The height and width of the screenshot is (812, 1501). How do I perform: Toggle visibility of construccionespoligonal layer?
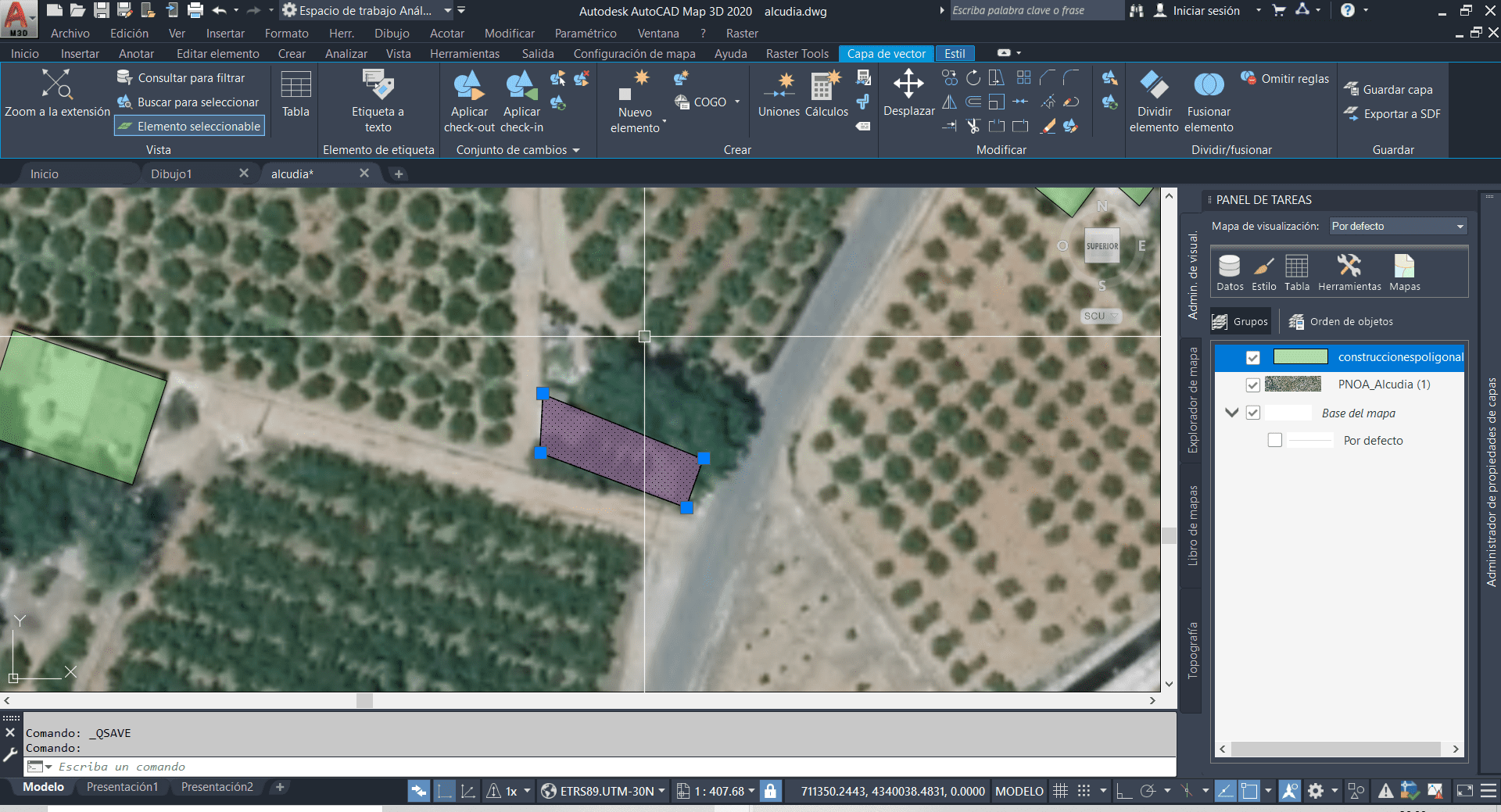click(1253, 357)
